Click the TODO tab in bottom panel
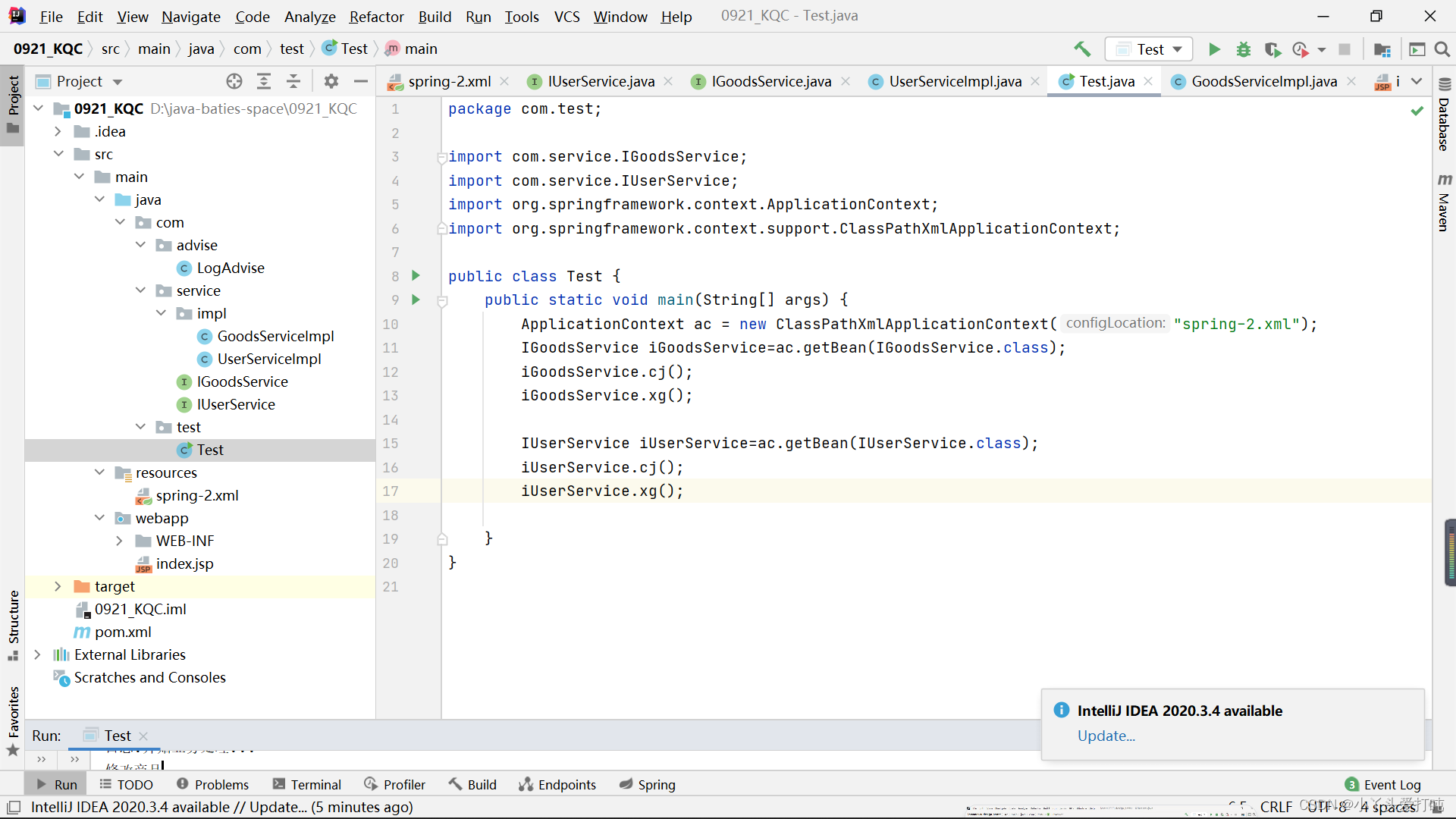Viewport: 1456px width, 819px height. (134, 784)
